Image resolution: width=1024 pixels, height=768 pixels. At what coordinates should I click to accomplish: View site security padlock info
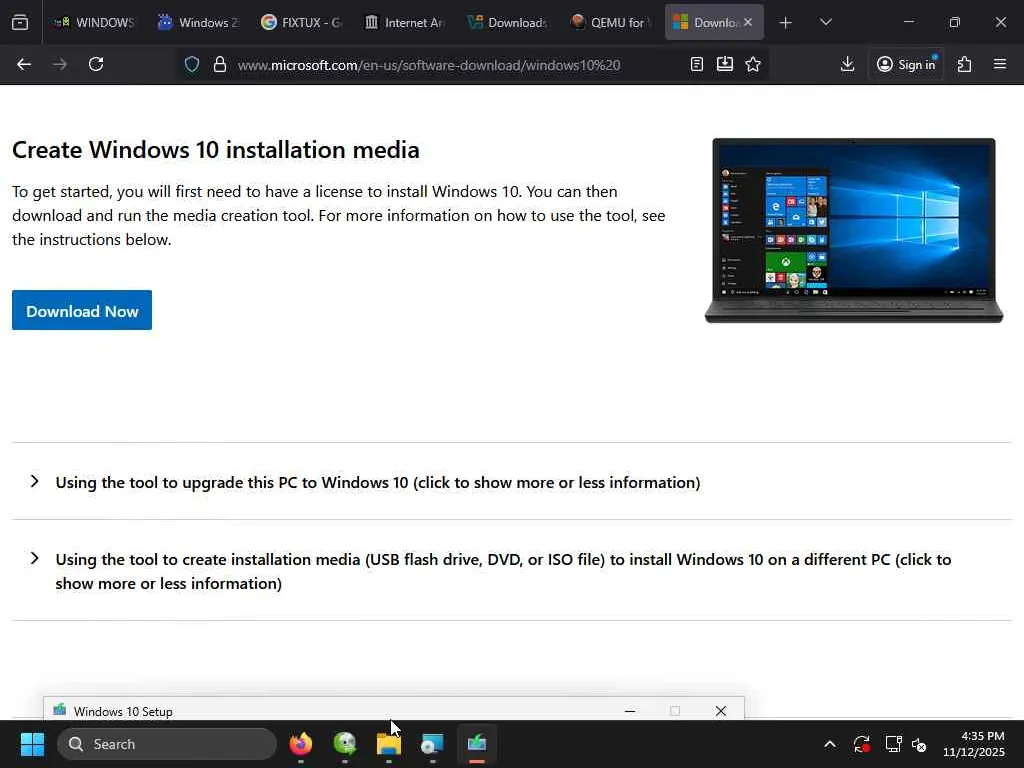[x=220, y=65]
